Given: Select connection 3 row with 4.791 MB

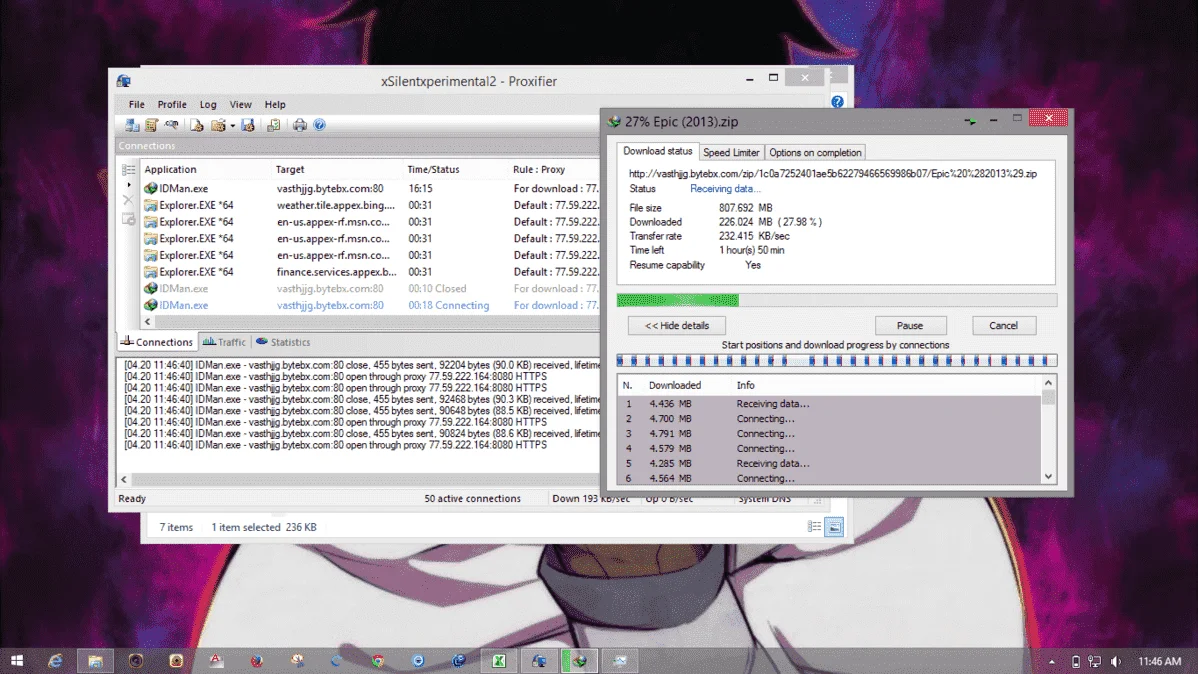Looking at the screenshot, I should pyautogui.click(x=829, y=433).
